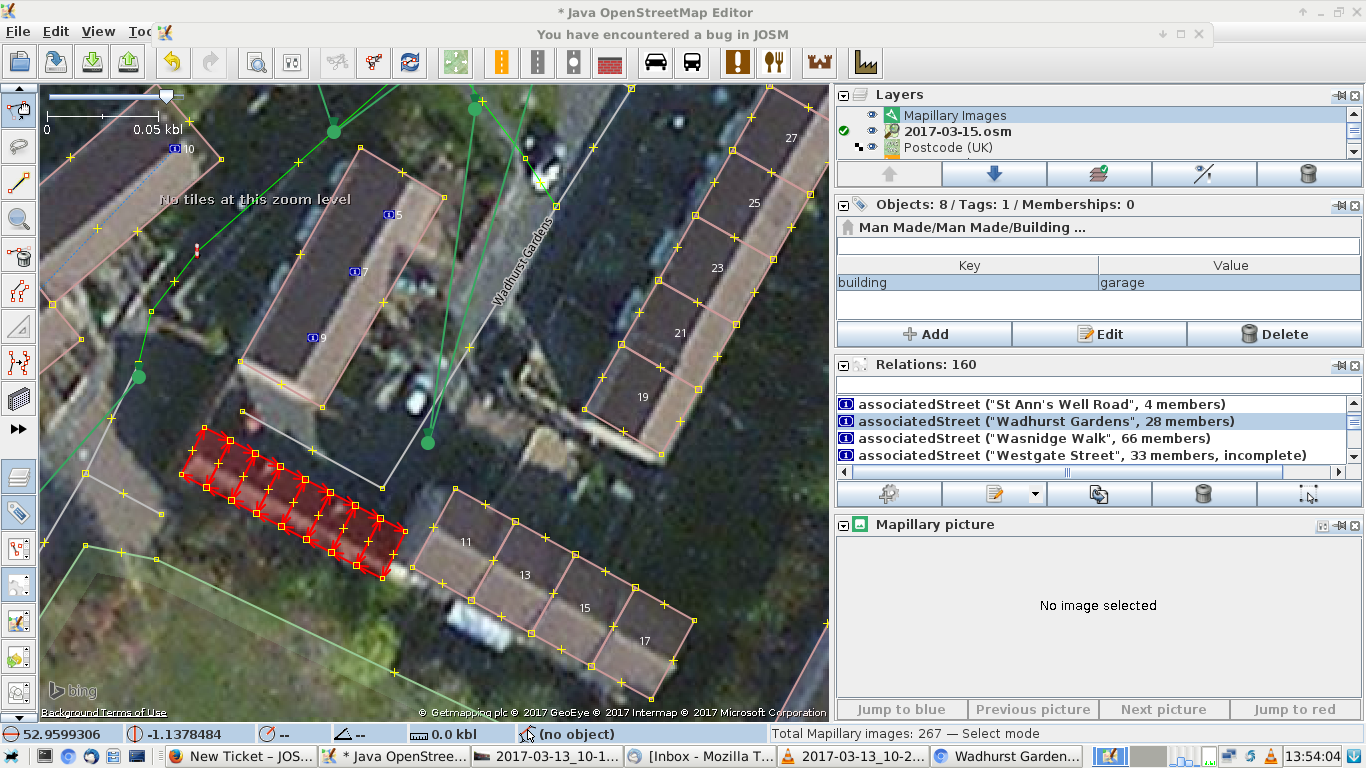Open the View menu
This screenshot has height=768, width=1366.
98,32
